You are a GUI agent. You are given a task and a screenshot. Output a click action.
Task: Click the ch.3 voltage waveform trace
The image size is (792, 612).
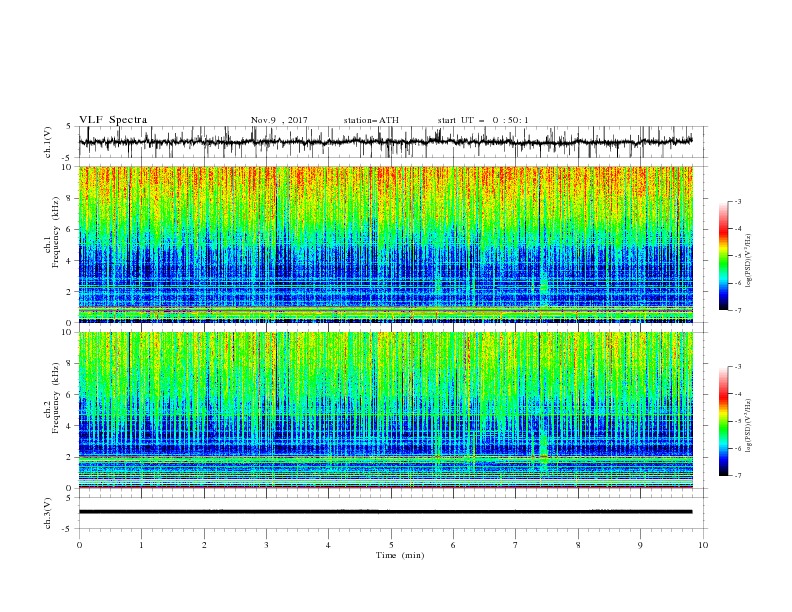pos(385,512)
